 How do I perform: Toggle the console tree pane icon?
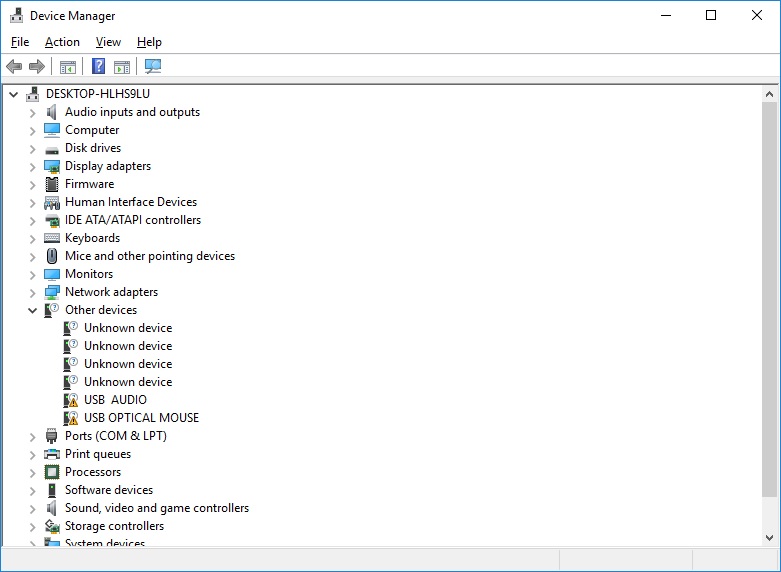68,66
